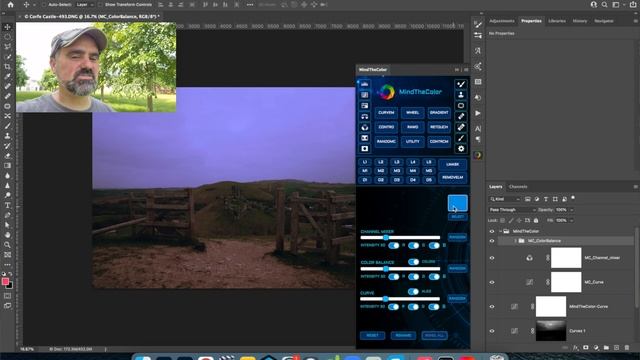Screen dimensions: 640x360
Task: Switch to the History tab
Action: coord(580,21)
